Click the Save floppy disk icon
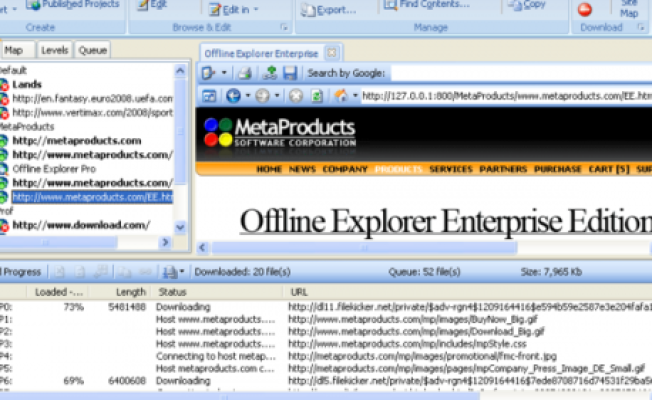This screenshot has width=652, height=400. pos(290,73)
